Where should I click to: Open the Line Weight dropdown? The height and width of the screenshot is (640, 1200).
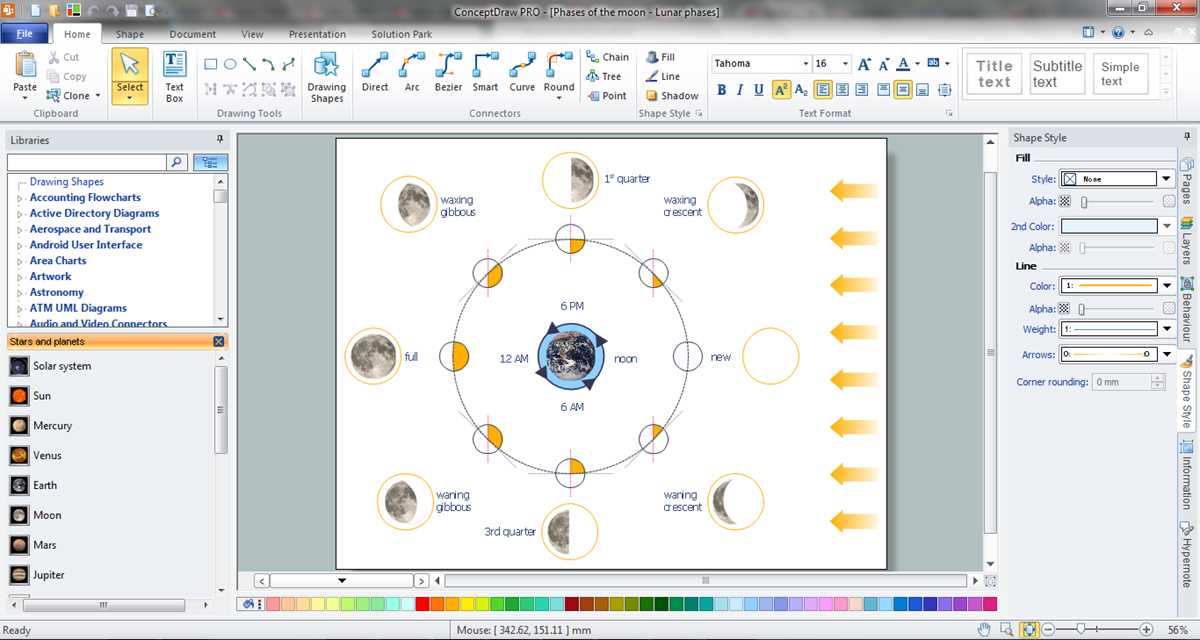coord(1166,329)
